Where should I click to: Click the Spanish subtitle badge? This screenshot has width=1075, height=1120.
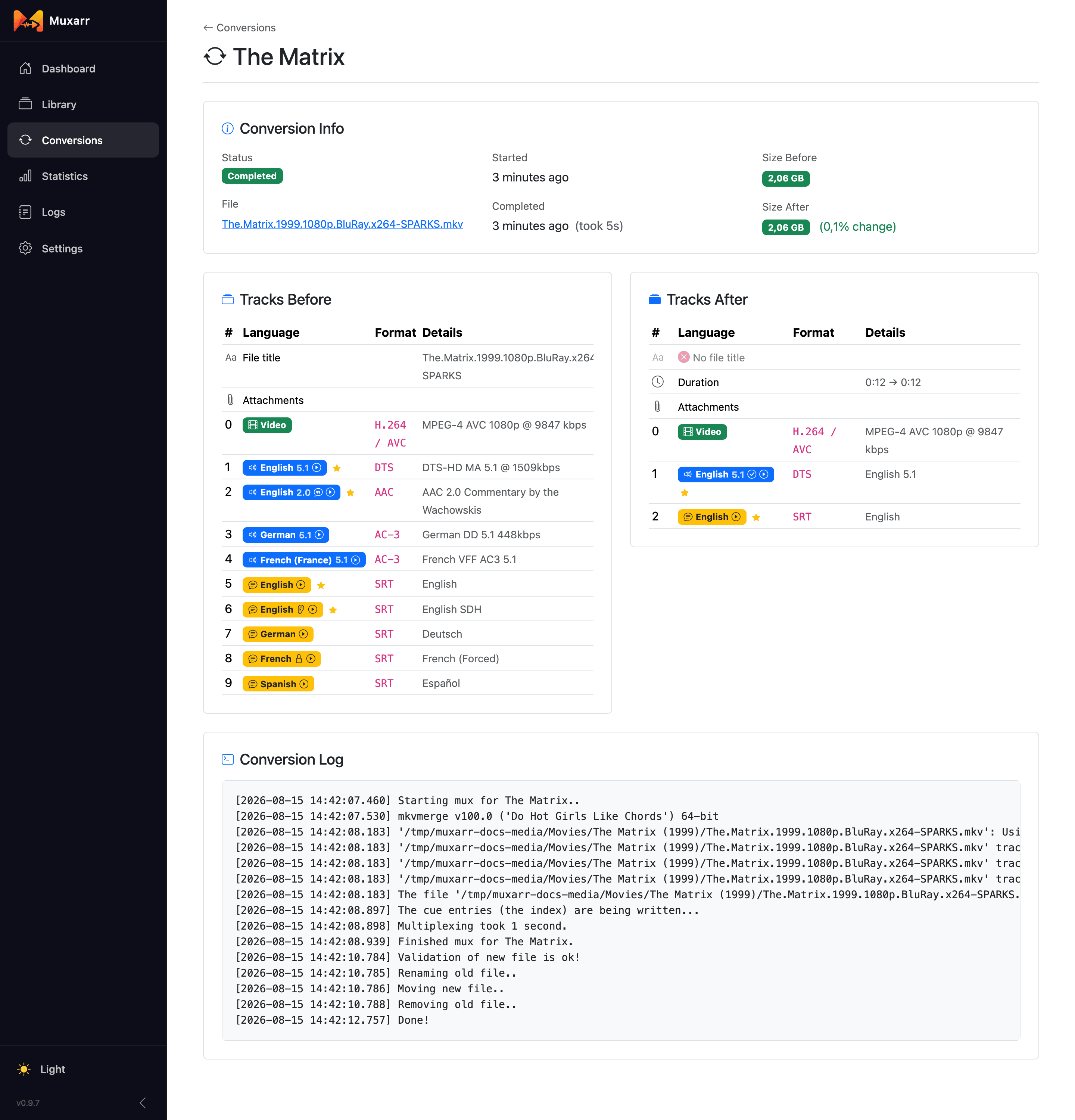[x=278, y=684]
